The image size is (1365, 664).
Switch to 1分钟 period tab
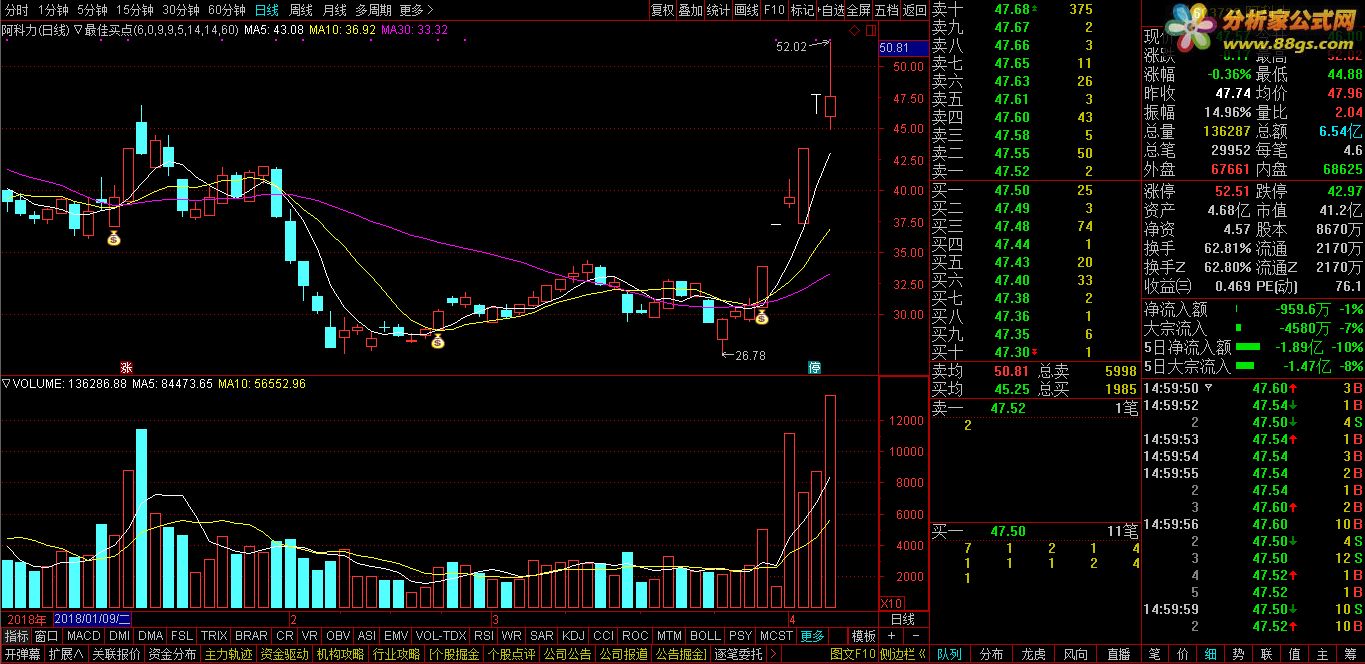click(x=53, y=10)
